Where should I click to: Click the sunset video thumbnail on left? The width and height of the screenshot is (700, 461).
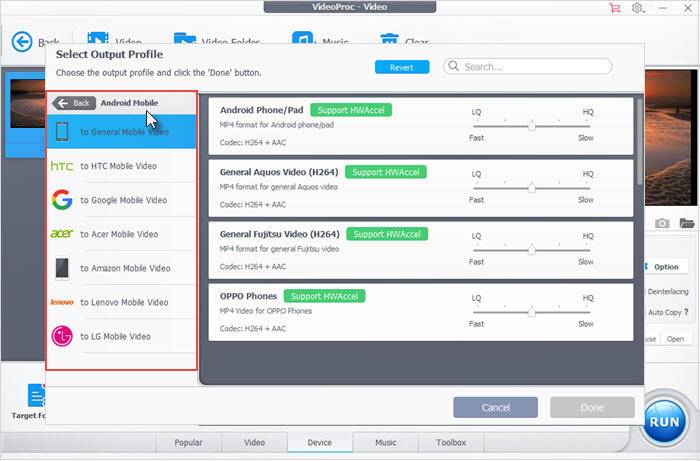28,104
